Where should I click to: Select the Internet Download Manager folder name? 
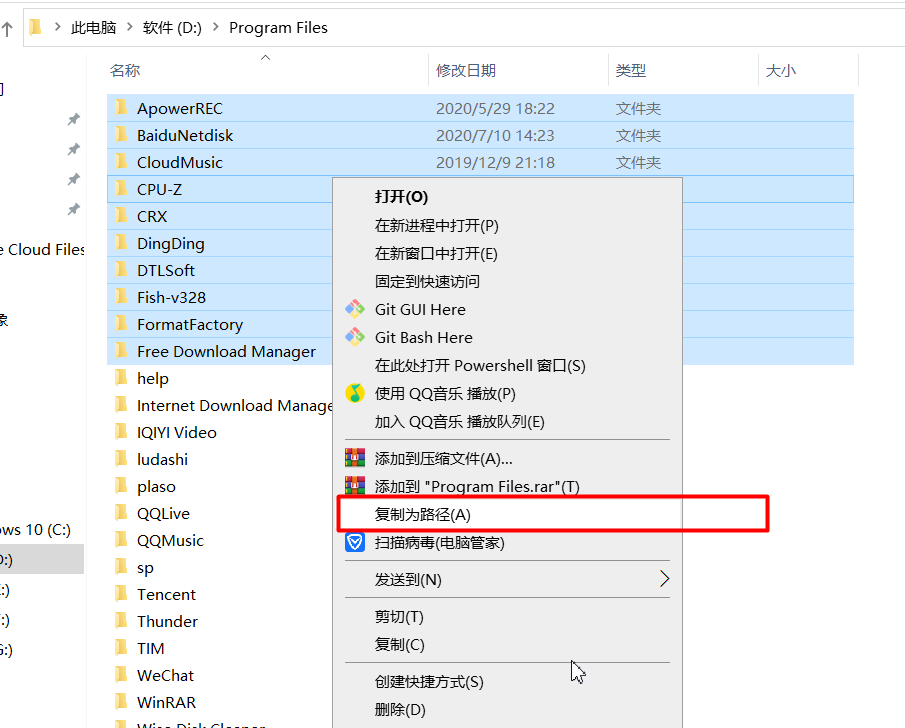point(234,405)
